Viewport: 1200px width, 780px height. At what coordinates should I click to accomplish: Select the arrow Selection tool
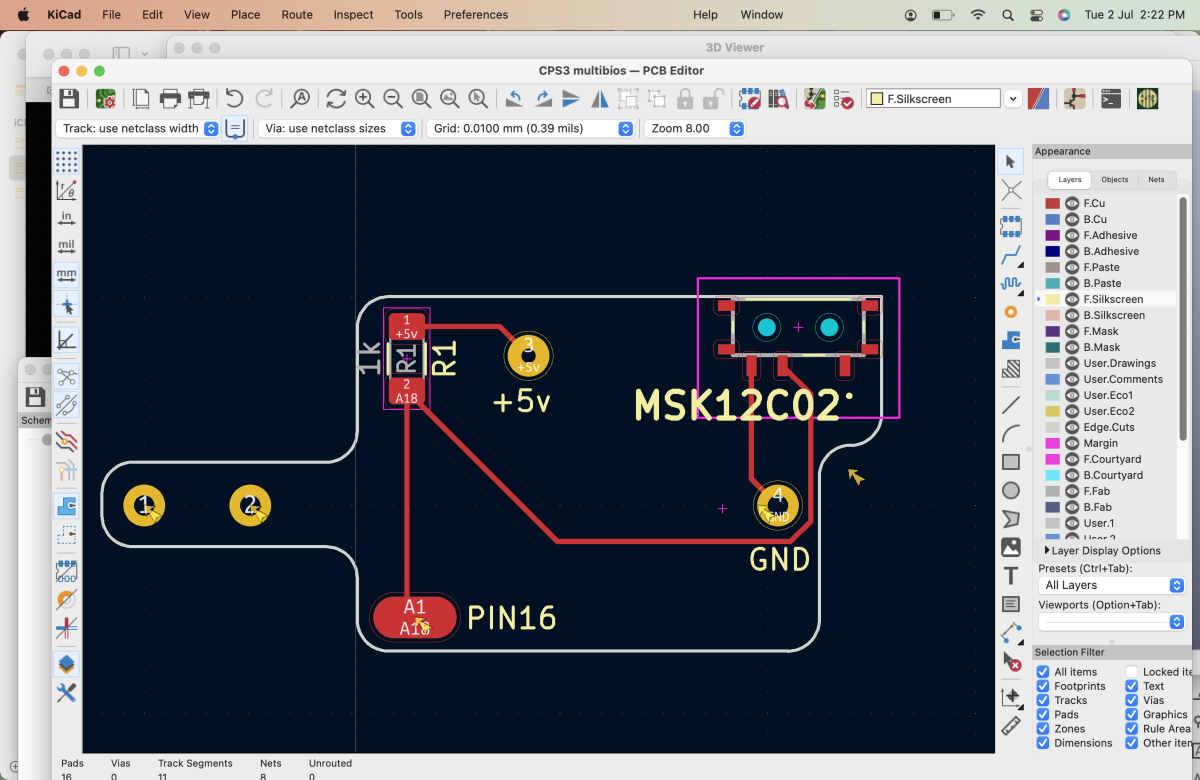(x=1011, y=161)
